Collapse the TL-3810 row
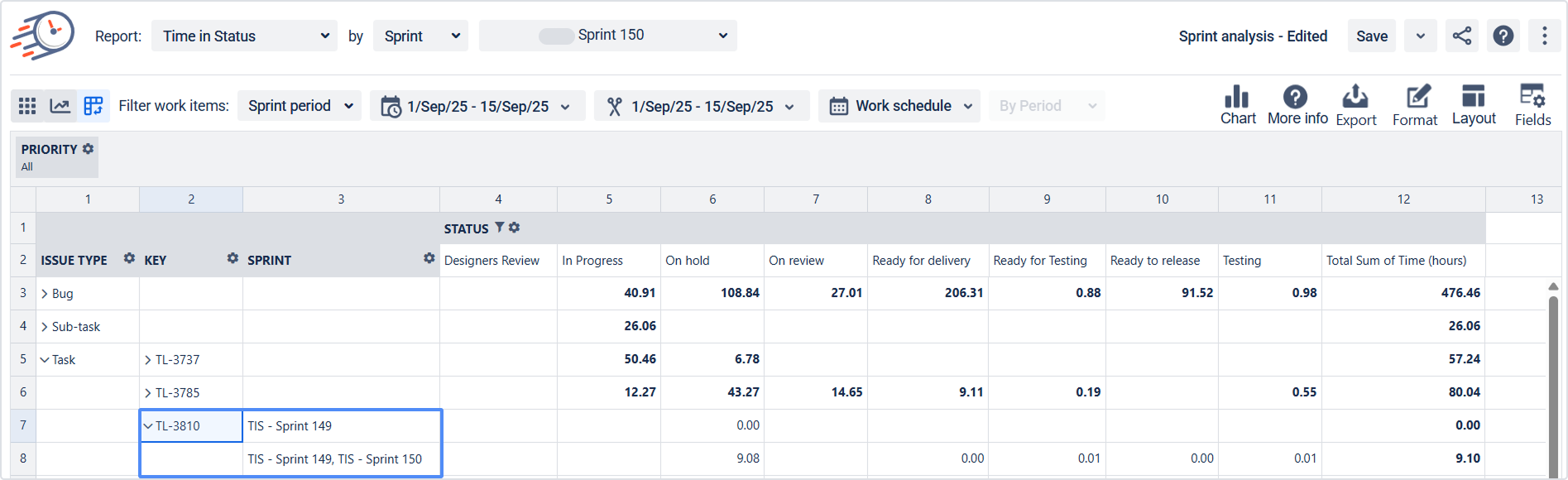 [x=148, y=426]
